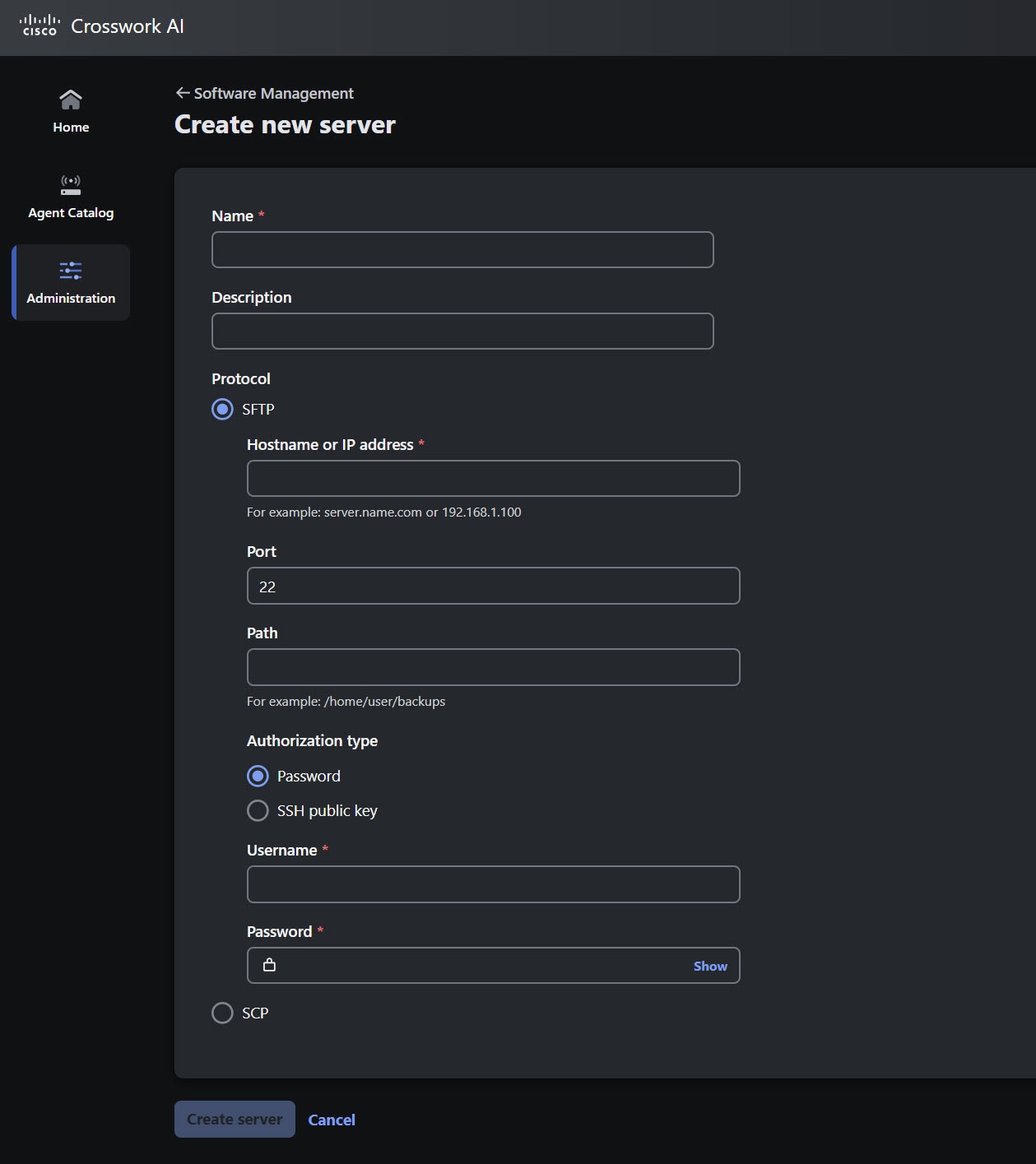Select the SCP protocol radio button
The image size is (1036, 1164).
[x=222, y=1013]
